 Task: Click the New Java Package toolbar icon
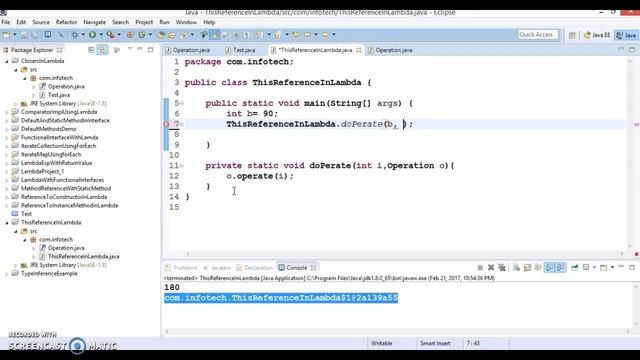coord(130,35)
